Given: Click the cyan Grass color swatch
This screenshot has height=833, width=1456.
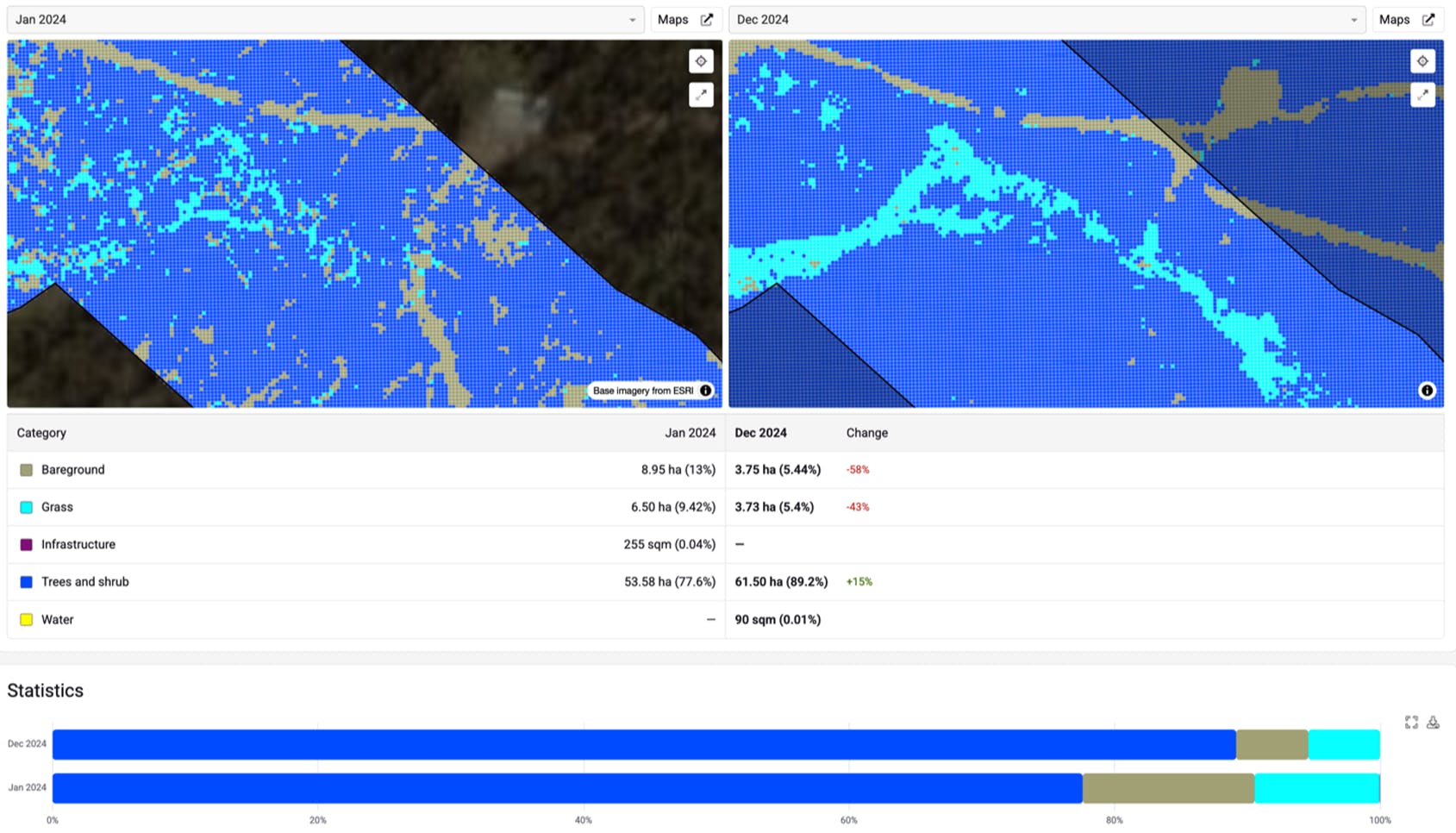Looking at the screenshot, I should coord(27,507).
